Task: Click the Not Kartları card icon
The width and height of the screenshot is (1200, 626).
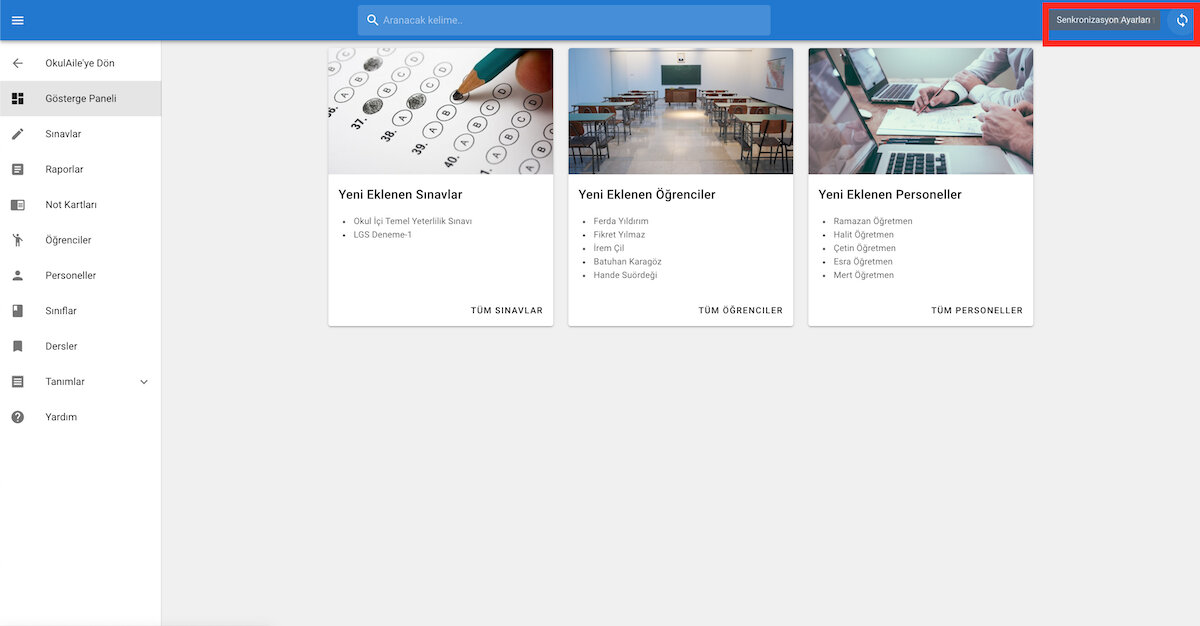Action: 17,205
